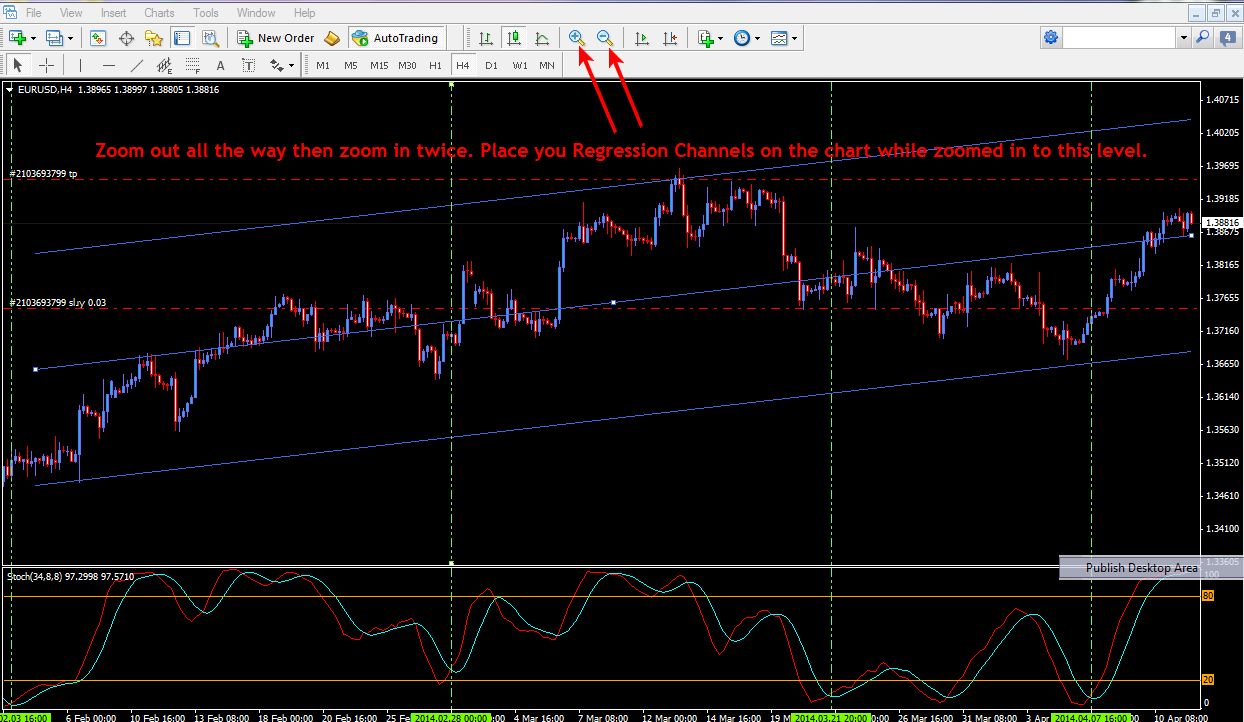This screenshot has width=1244, height=722.
Task: Click the Zoom Out magnifier icon
Action: click(604, 38)
